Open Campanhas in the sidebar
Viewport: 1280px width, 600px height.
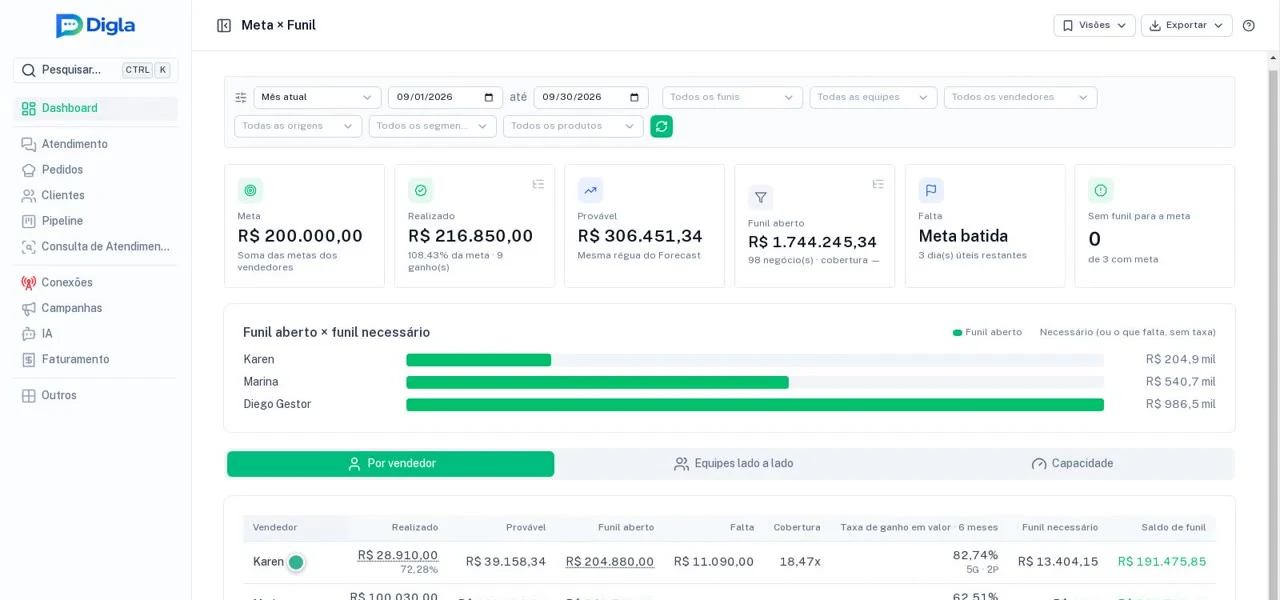coord(96,308)
